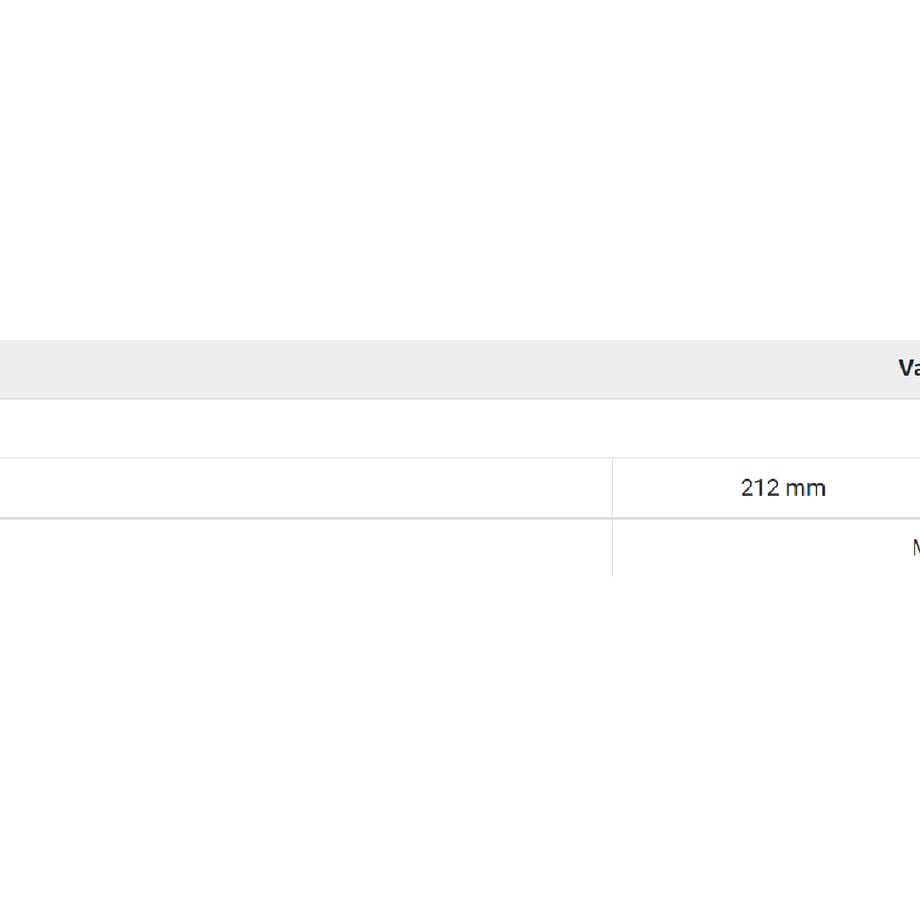Click the border line above the "212 mm" row
Screen dimensions: 920x920
[x=460, y=458]
